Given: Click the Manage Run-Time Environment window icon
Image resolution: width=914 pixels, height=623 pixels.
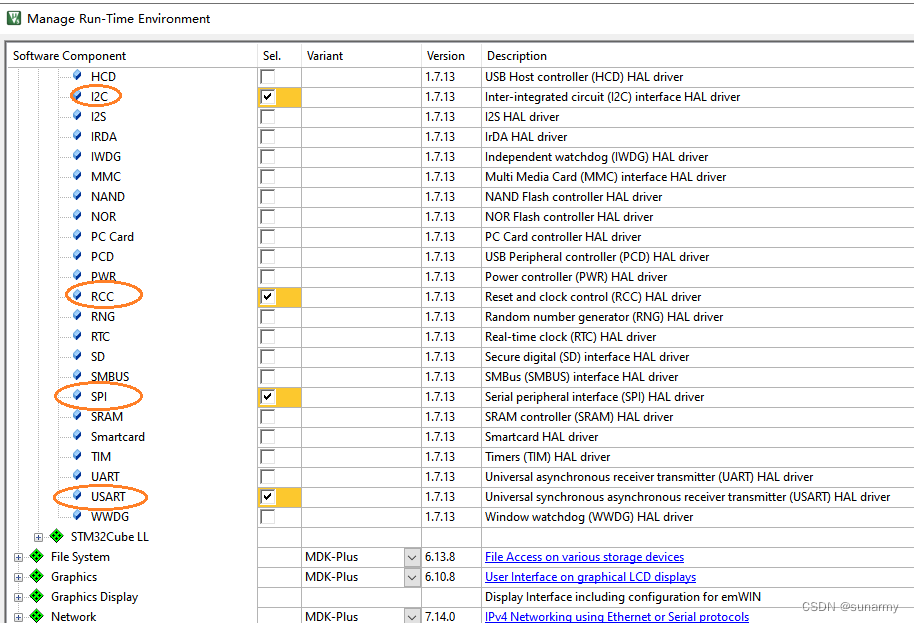Looking at the screenshot, I should coord(13,18).
